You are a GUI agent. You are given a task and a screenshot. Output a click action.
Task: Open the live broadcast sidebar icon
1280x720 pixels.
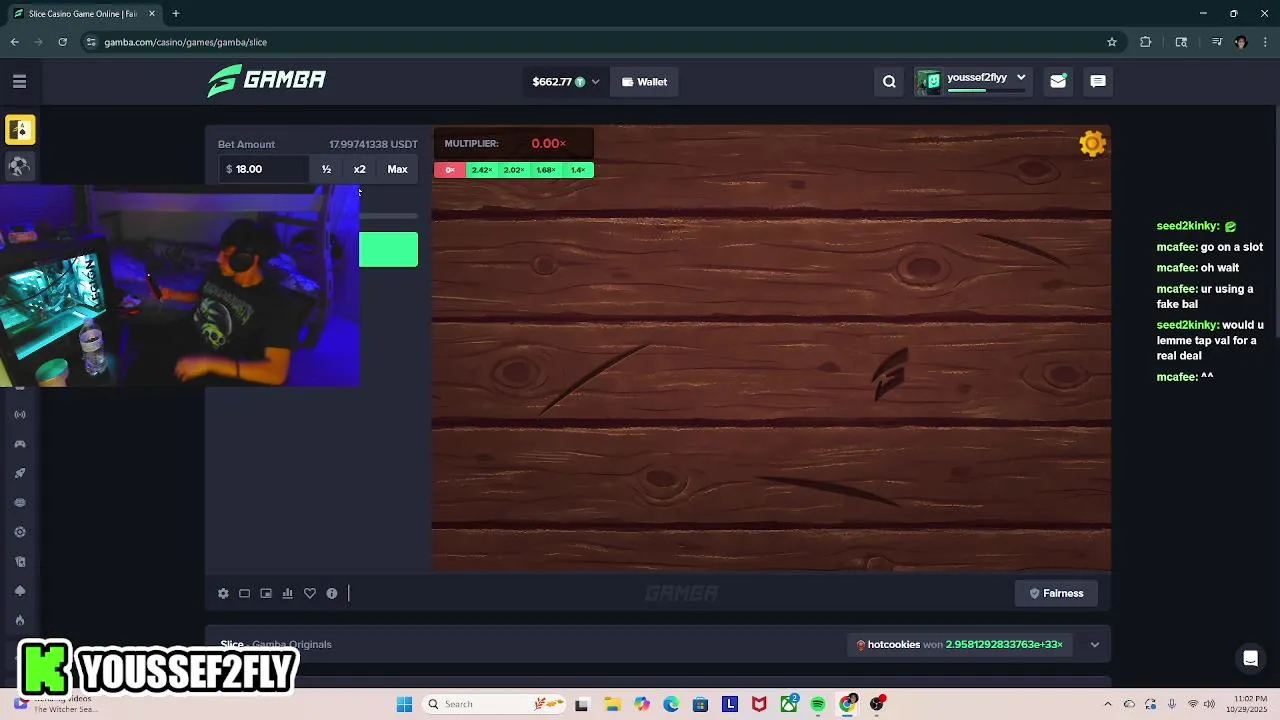point(20,414)
